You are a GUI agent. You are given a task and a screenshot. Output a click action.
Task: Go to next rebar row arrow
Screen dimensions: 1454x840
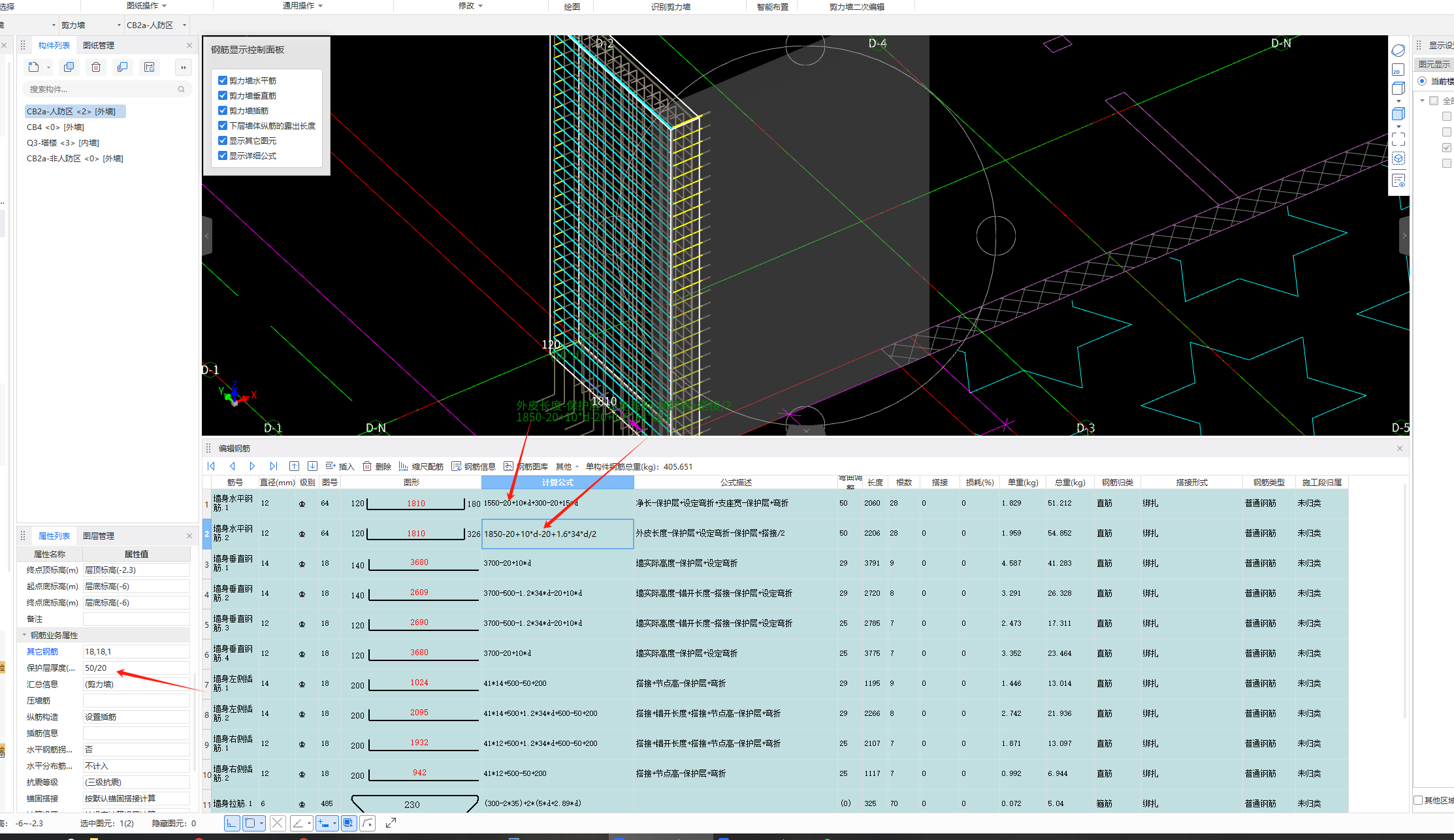(x=252, y=466)
